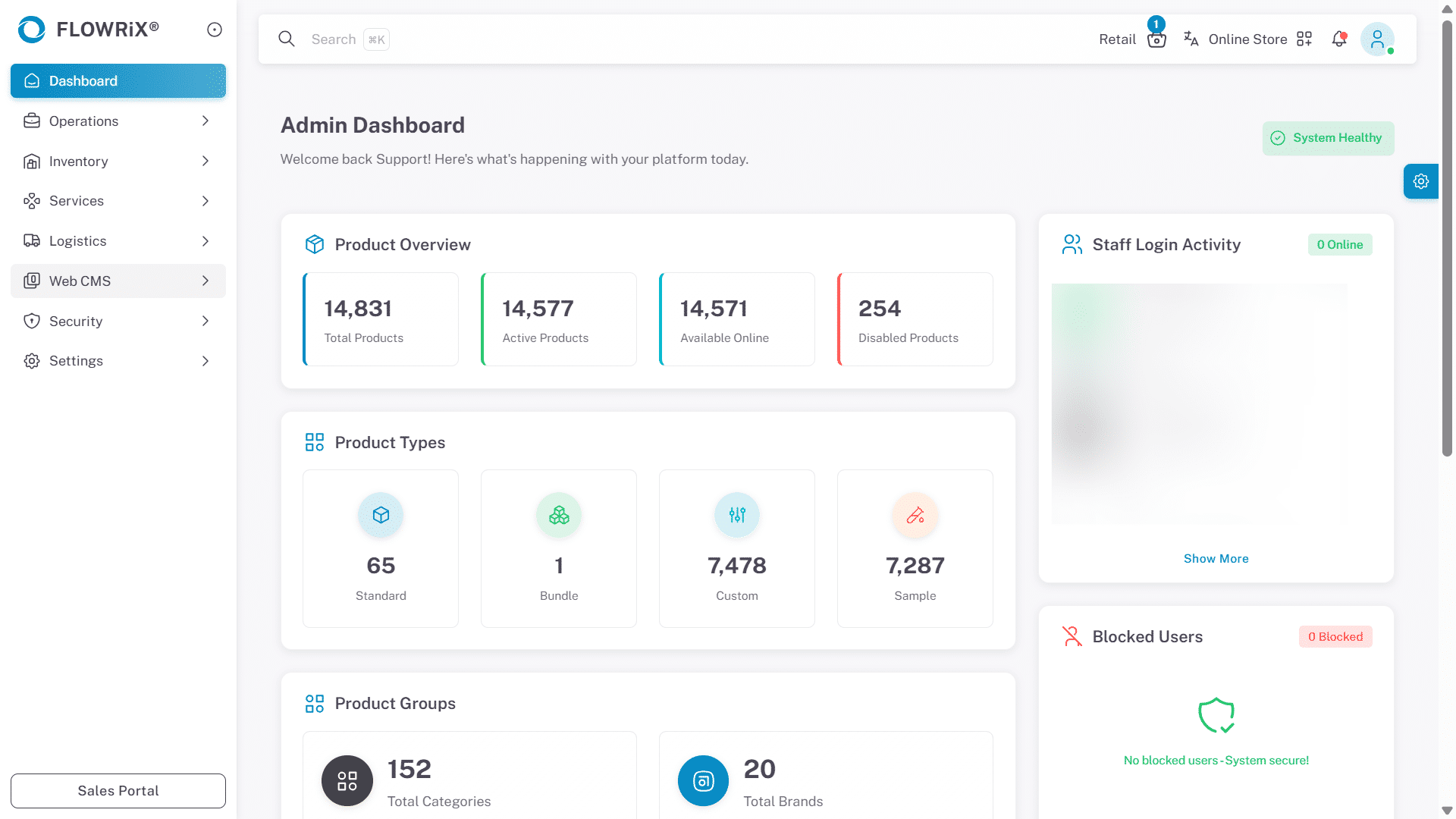Click the search magnifier icon
The height and width of the screenshot is (819, 1456).
(287, 39)
